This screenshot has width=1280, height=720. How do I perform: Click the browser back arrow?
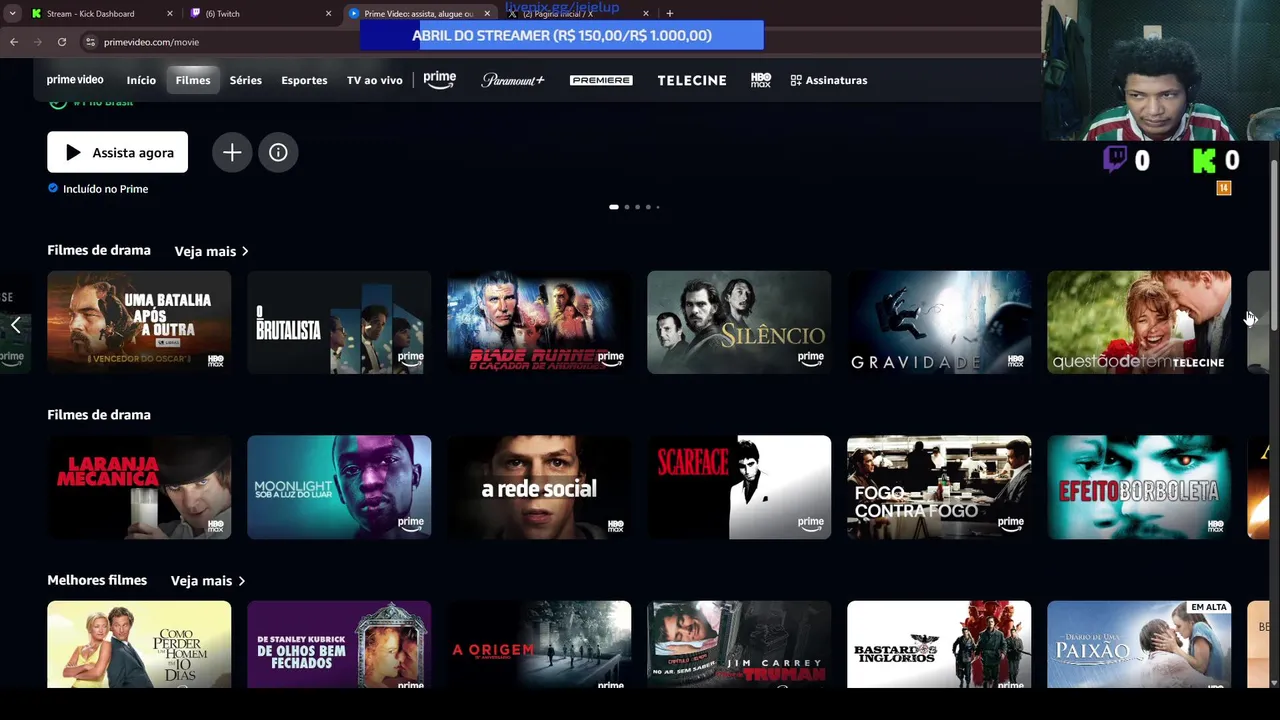[x=14, y=42]
